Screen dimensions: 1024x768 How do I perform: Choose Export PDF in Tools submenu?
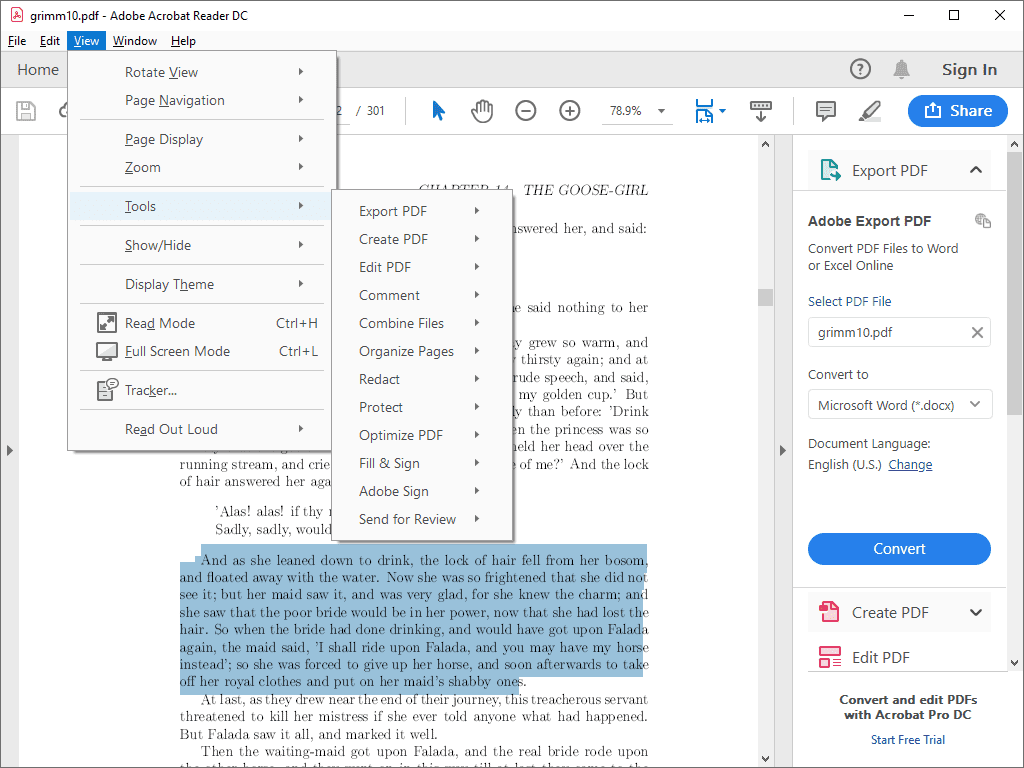[x=422, y=211]
